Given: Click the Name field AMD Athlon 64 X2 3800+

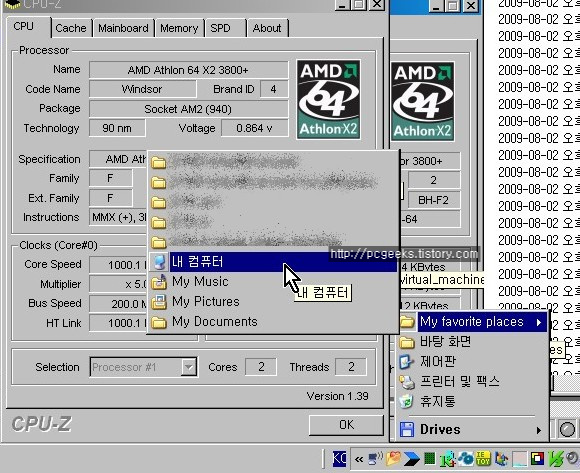Looking at the screenshot, I should (188, 70).
